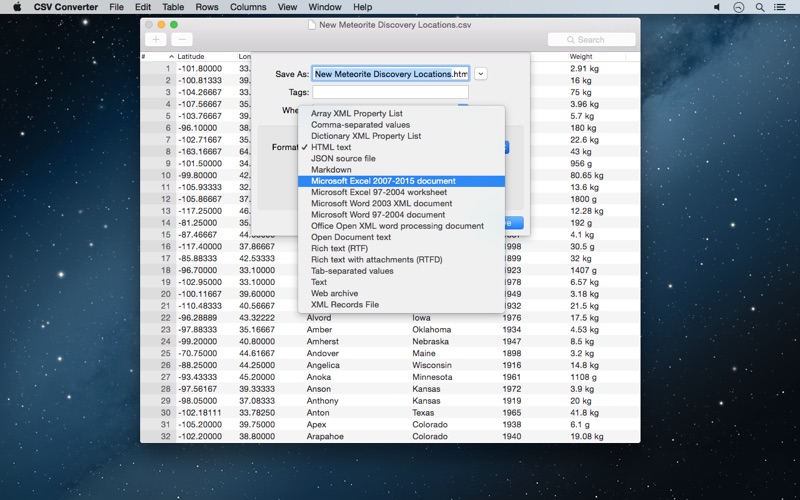Click the Maine state cell
This screenshot has width=800, height=500.
point(424,353)
